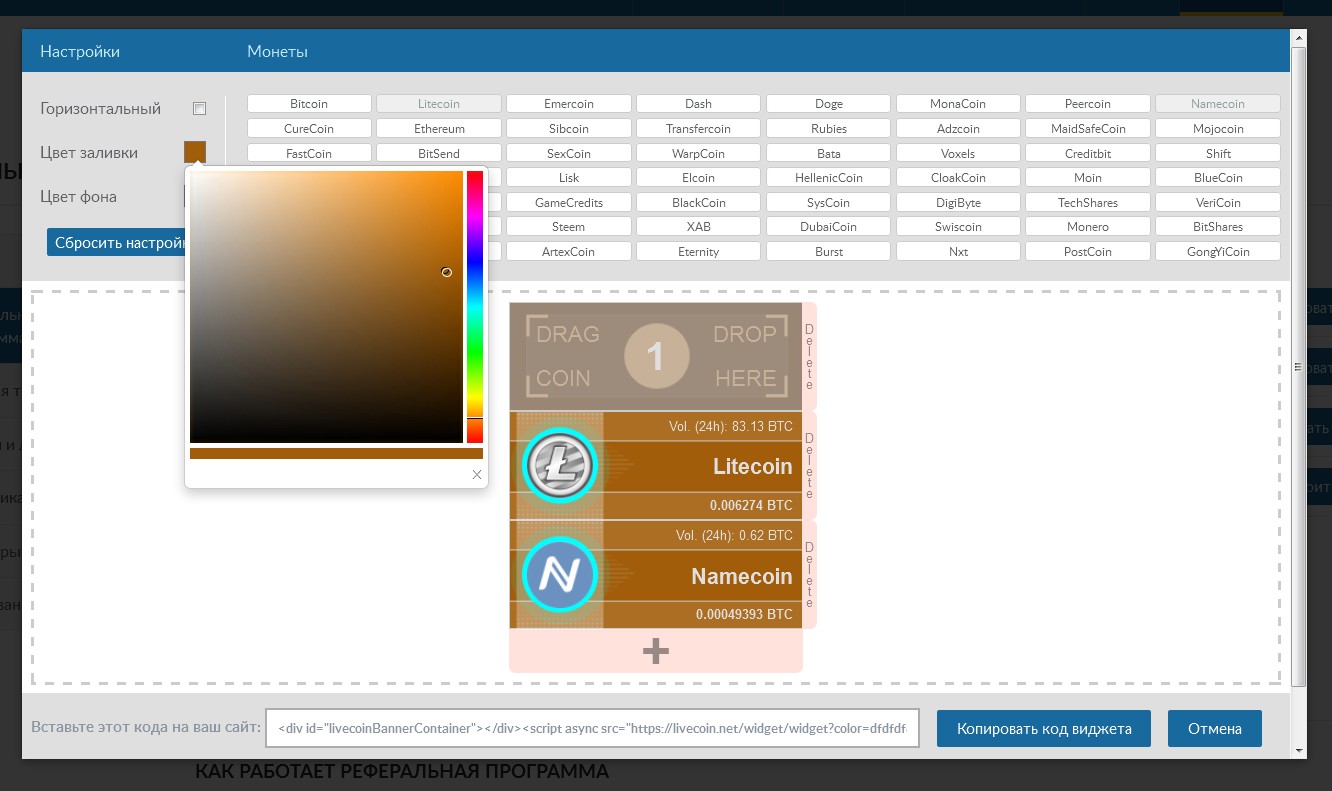Select the Ethereum coin button
This screenshot has width=1332, height=791.
tap(439, 128)
